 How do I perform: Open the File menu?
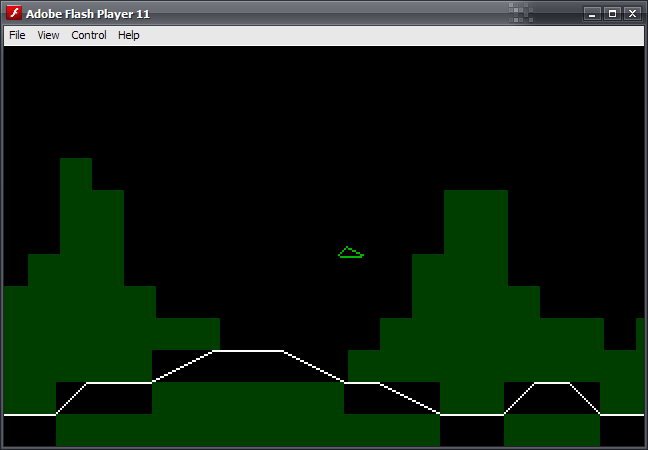point(17,35)
